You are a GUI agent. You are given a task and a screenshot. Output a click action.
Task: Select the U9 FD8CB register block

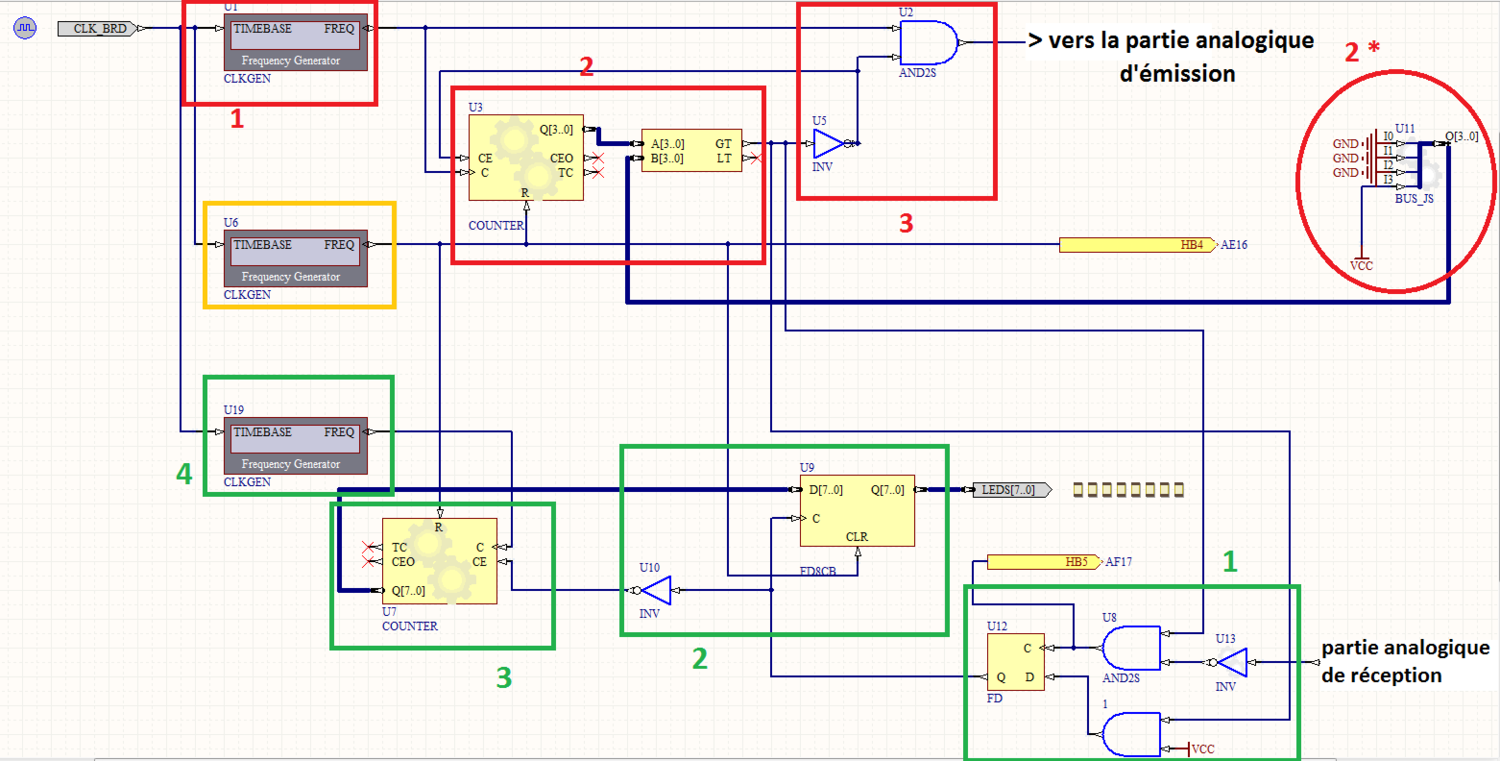[x=856, y=511]
